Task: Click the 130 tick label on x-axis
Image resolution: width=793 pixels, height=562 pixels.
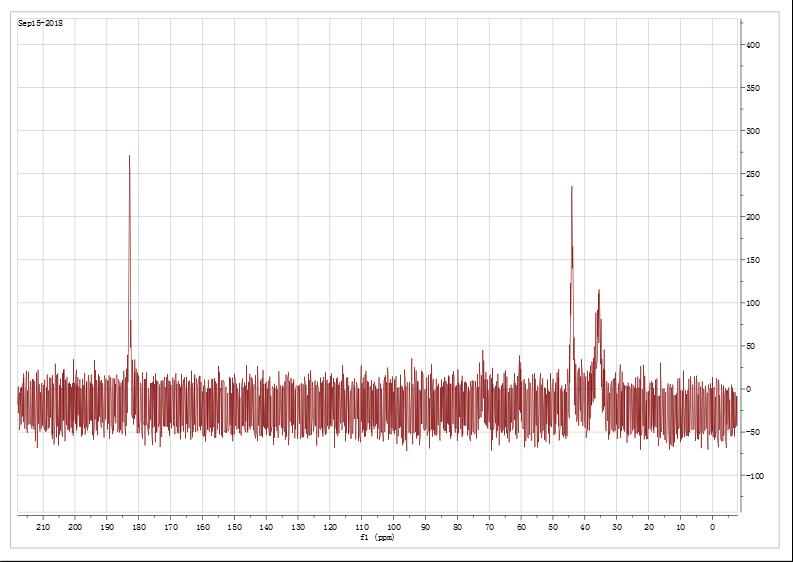Action: pos(298,527)
